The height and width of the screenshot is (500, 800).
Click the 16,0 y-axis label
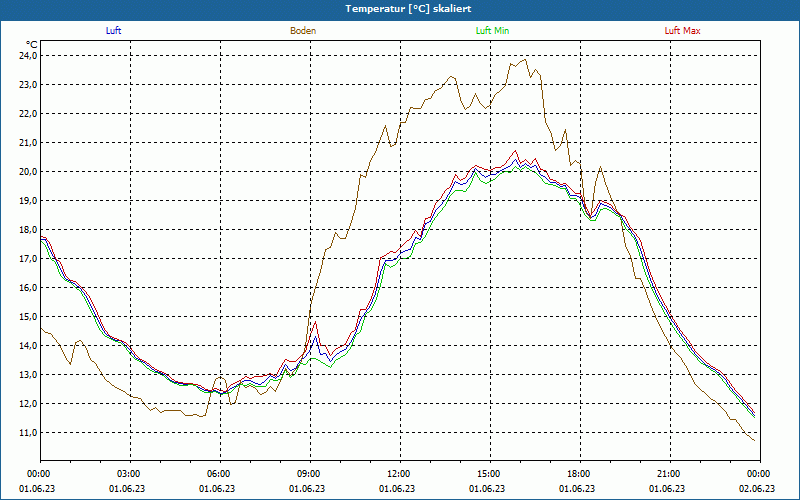click(x=29, y=288)
